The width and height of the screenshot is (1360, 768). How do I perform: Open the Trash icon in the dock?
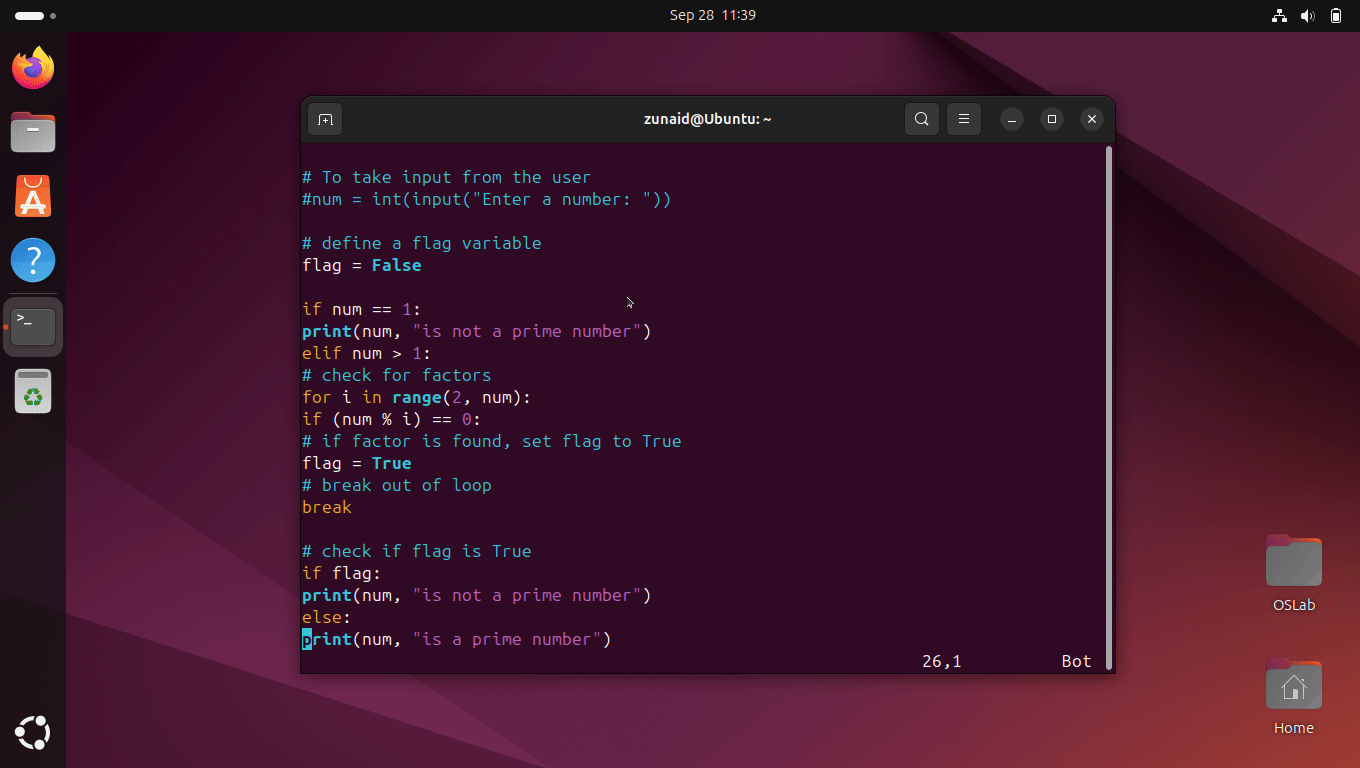click(x=33, y=391)
